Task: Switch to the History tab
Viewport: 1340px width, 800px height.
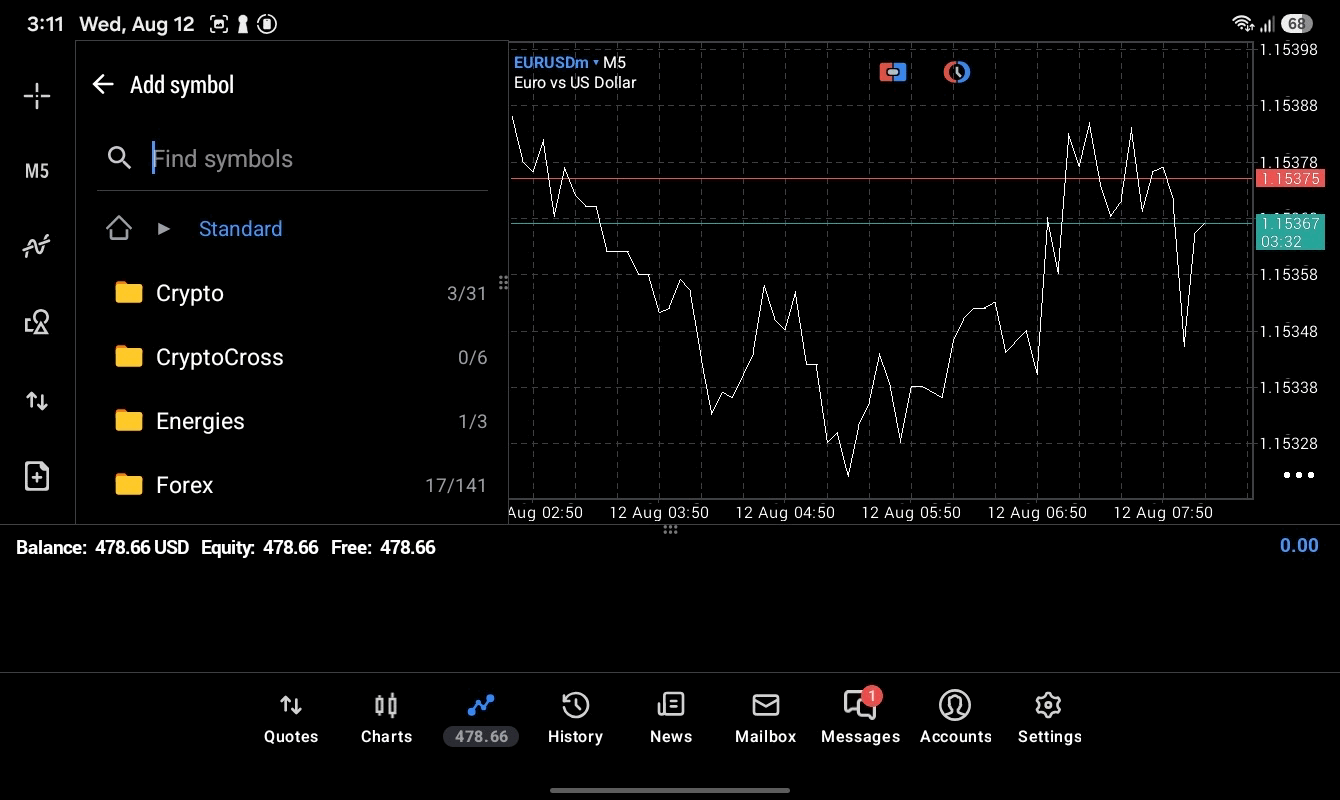Action: pos(575,719)
